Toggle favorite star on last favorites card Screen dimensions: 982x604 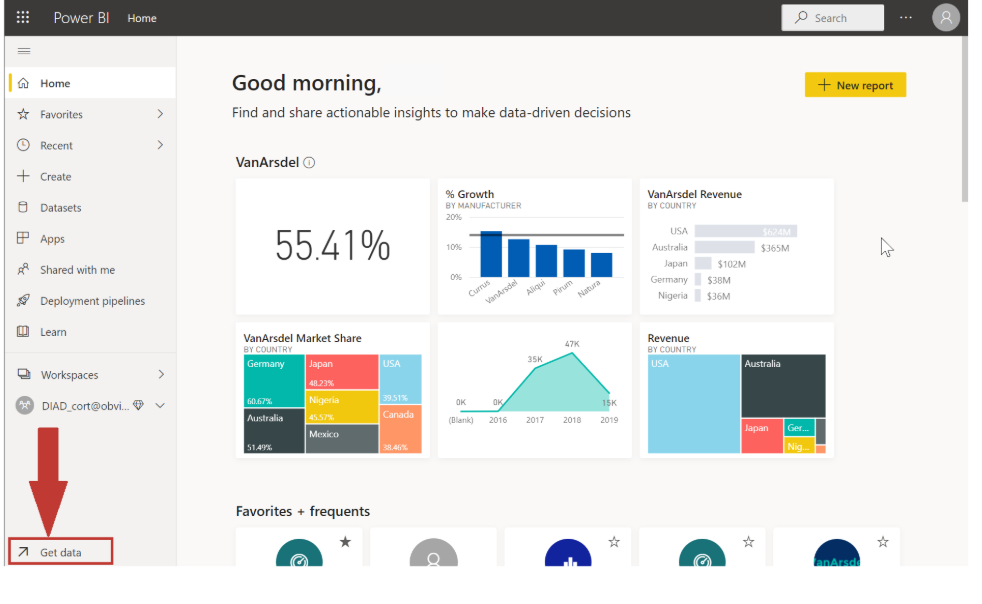point(882,542)
